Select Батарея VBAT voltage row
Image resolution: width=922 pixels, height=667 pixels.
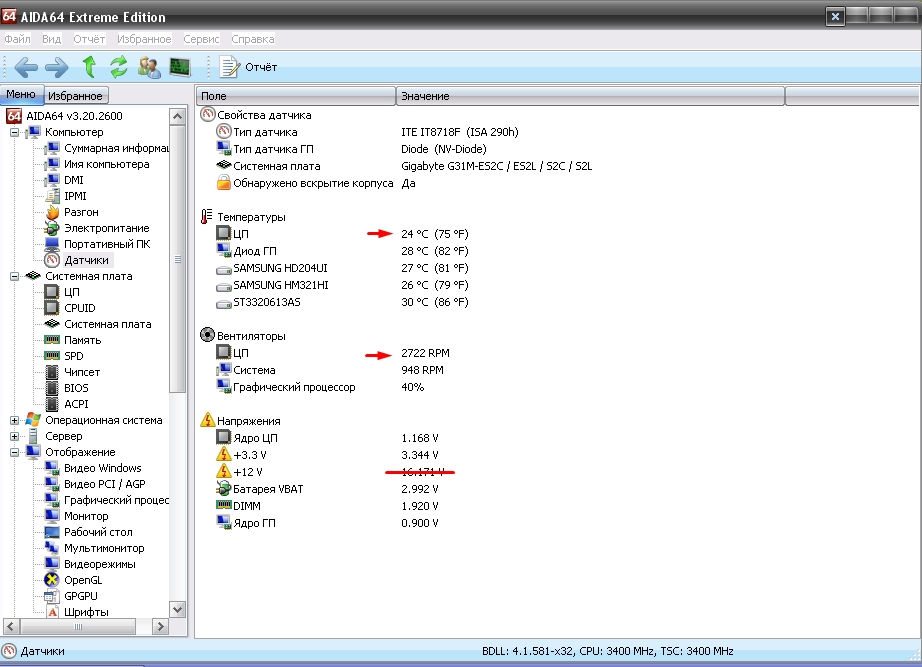click(x=328, y=489)
